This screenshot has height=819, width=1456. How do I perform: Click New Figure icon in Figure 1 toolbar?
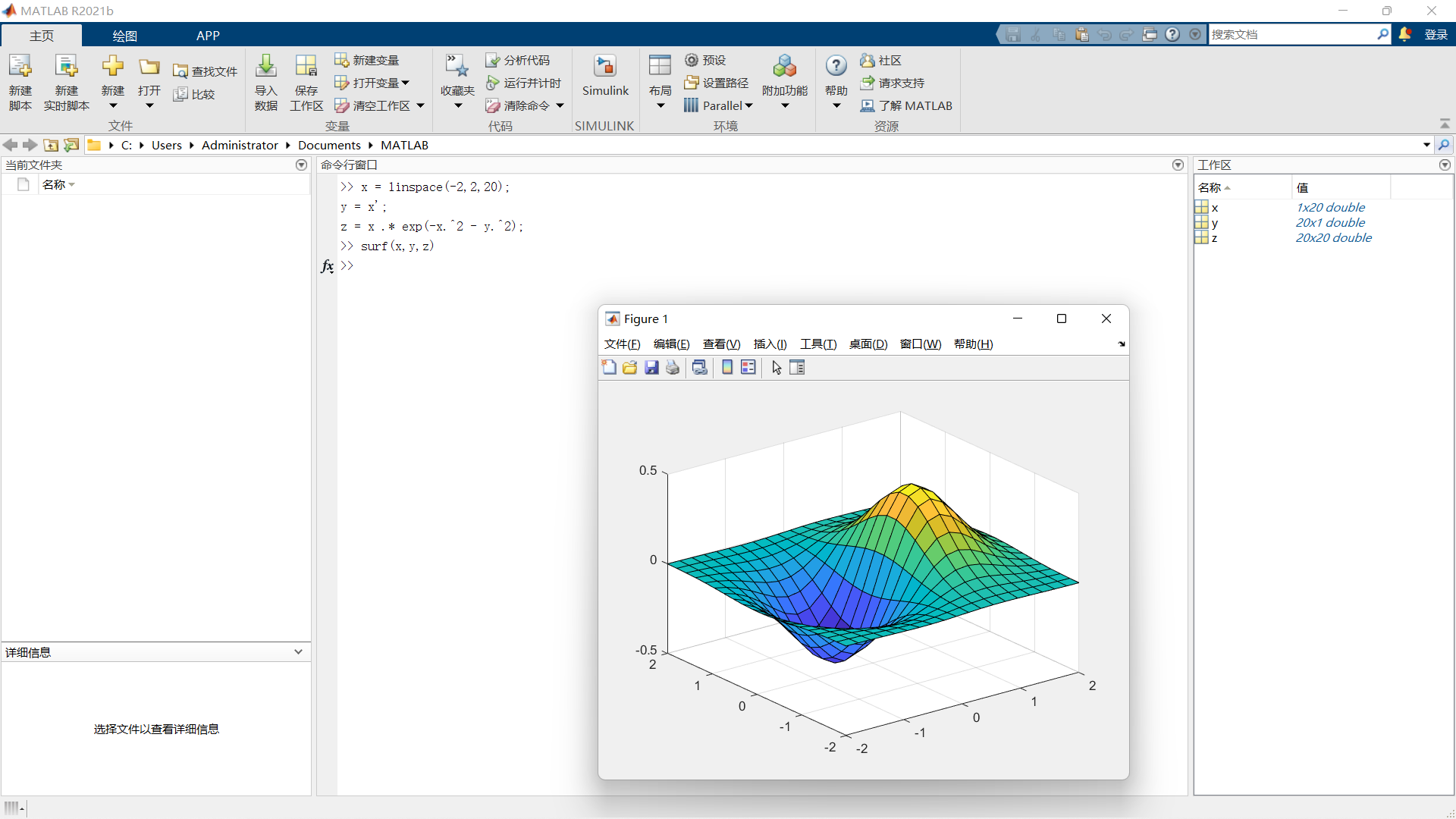609,368
